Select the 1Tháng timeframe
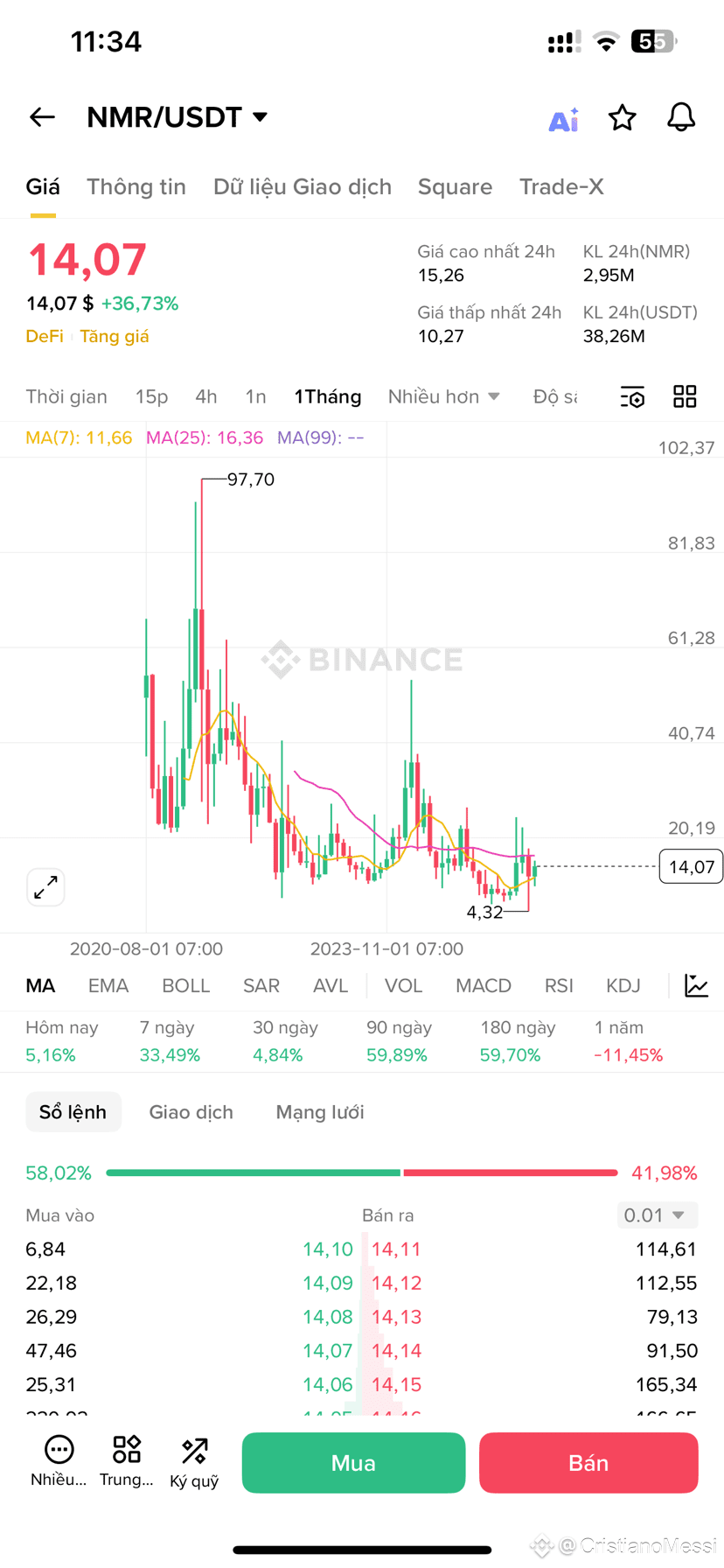 [x=328, y=396]
